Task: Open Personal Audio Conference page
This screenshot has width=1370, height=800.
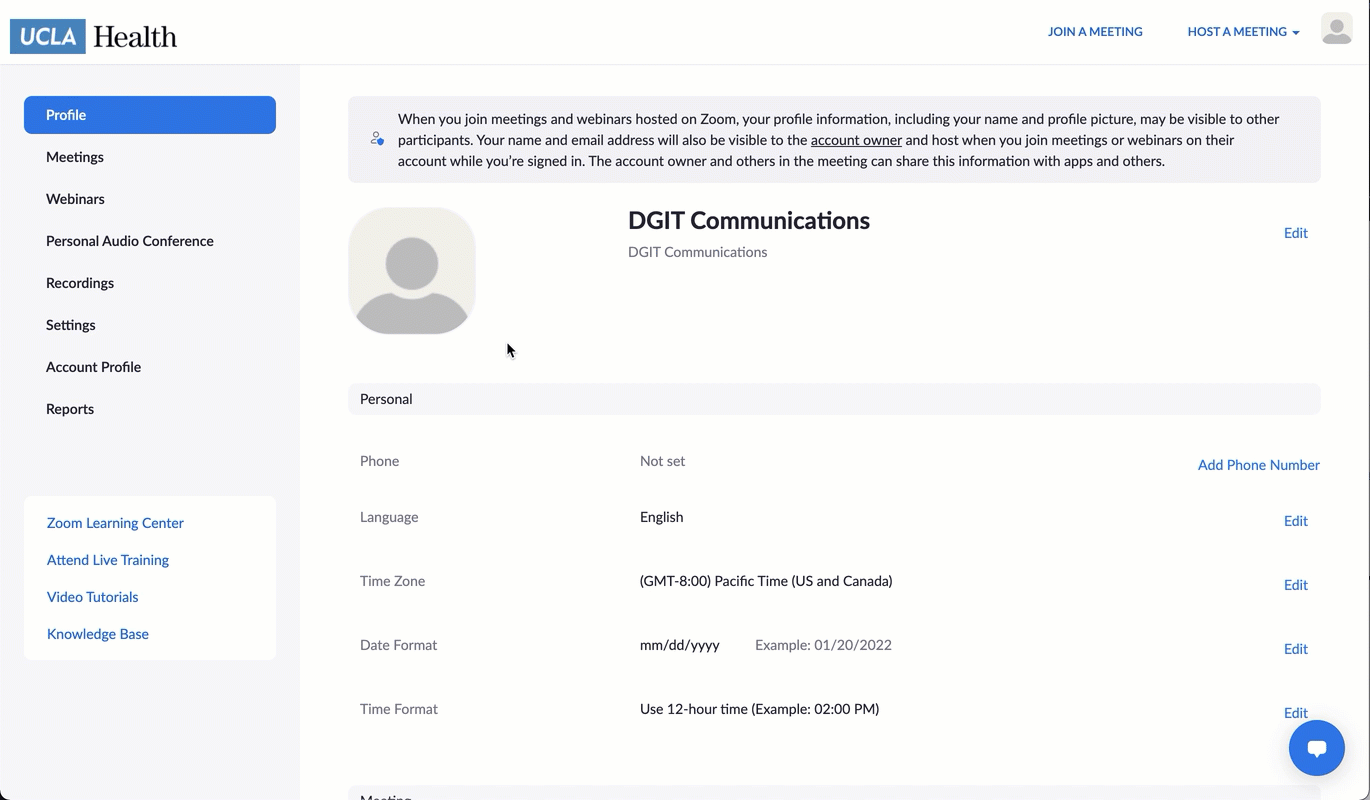Action: coord(130,241)
